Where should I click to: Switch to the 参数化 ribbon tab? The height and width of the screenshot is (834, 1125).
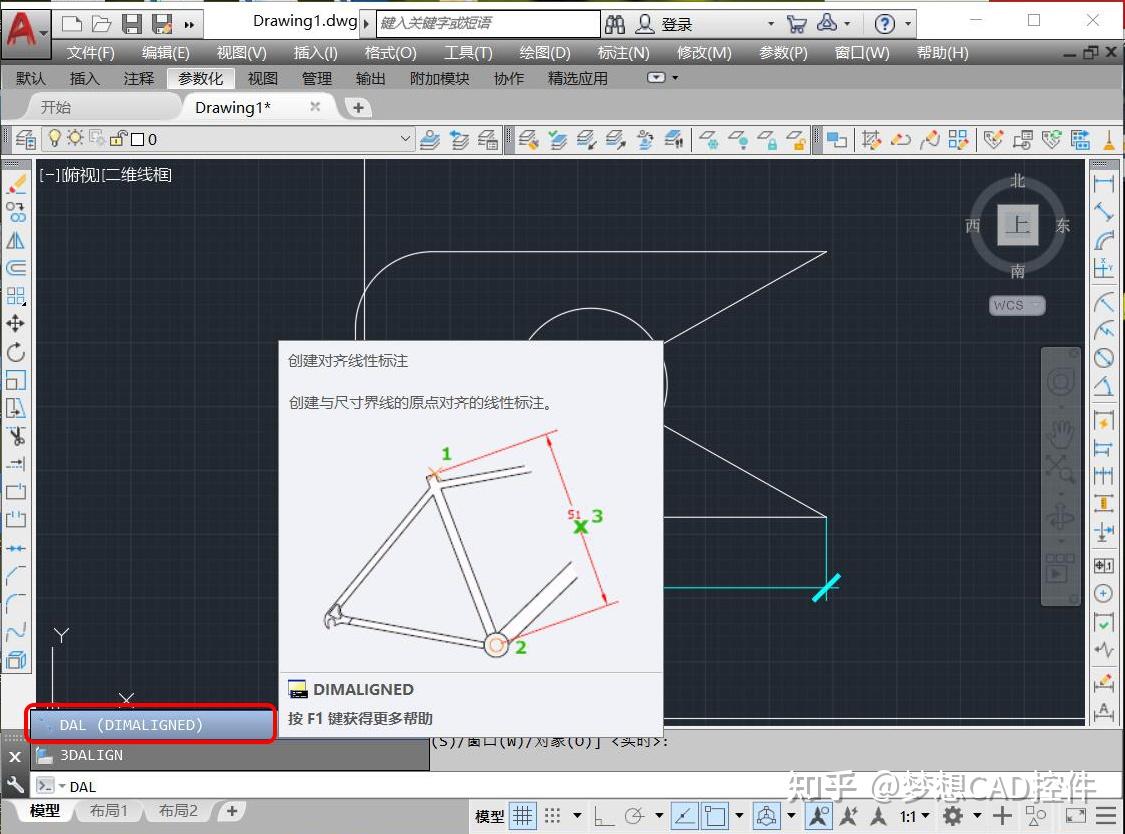pyautogui.click(x=200, y=78)
